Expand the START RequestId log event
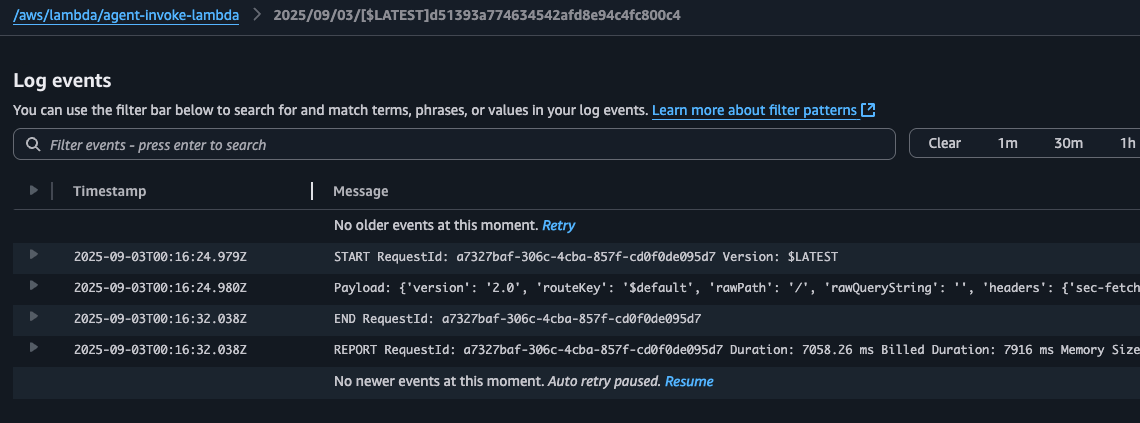 (33, 254)
